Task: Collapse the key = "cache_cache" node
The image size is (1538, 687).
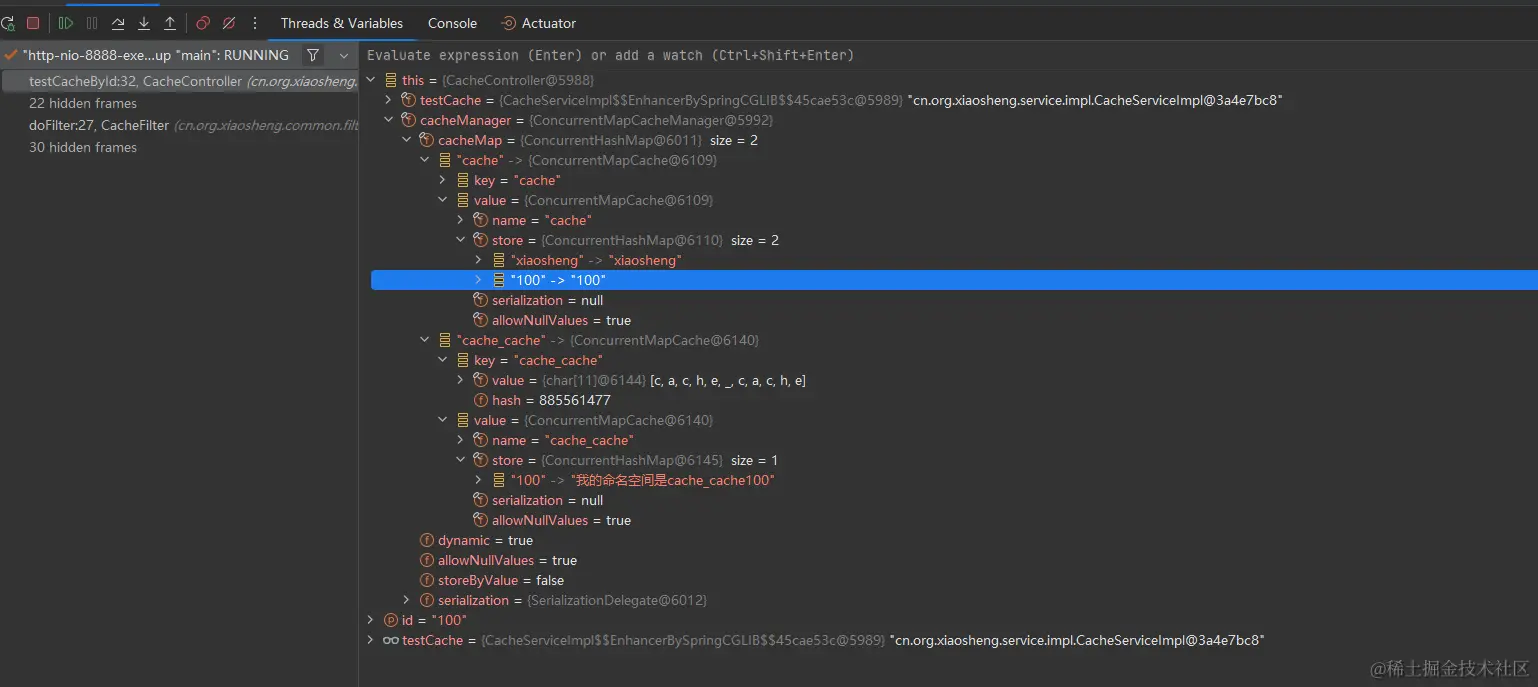Action: click(443, 360)
